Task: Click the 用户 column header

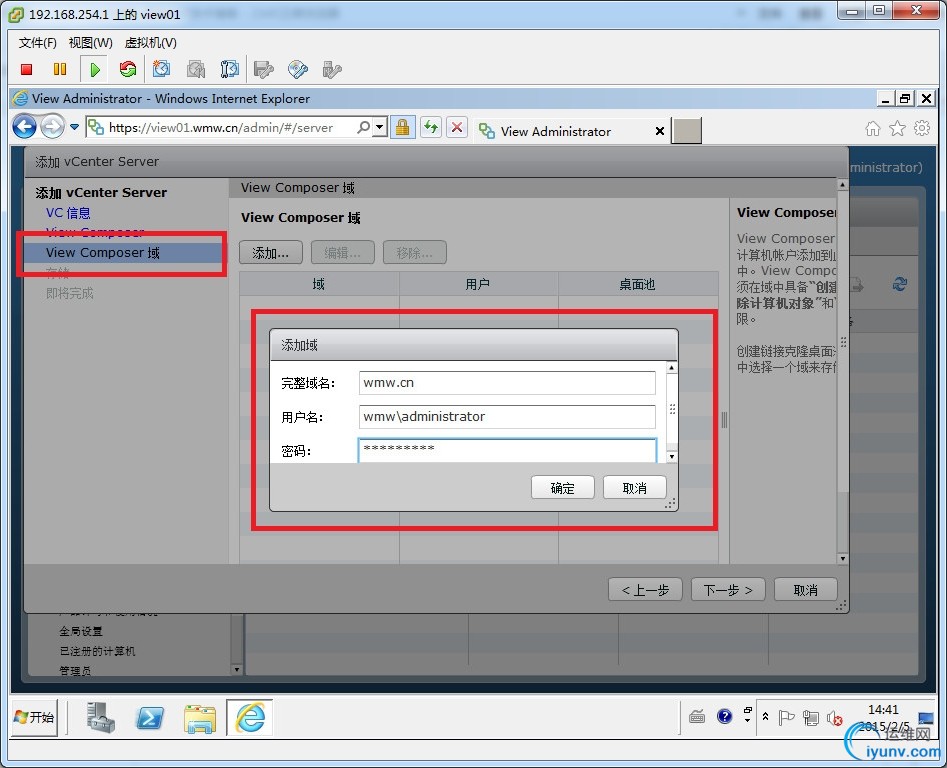Action: 478,284
